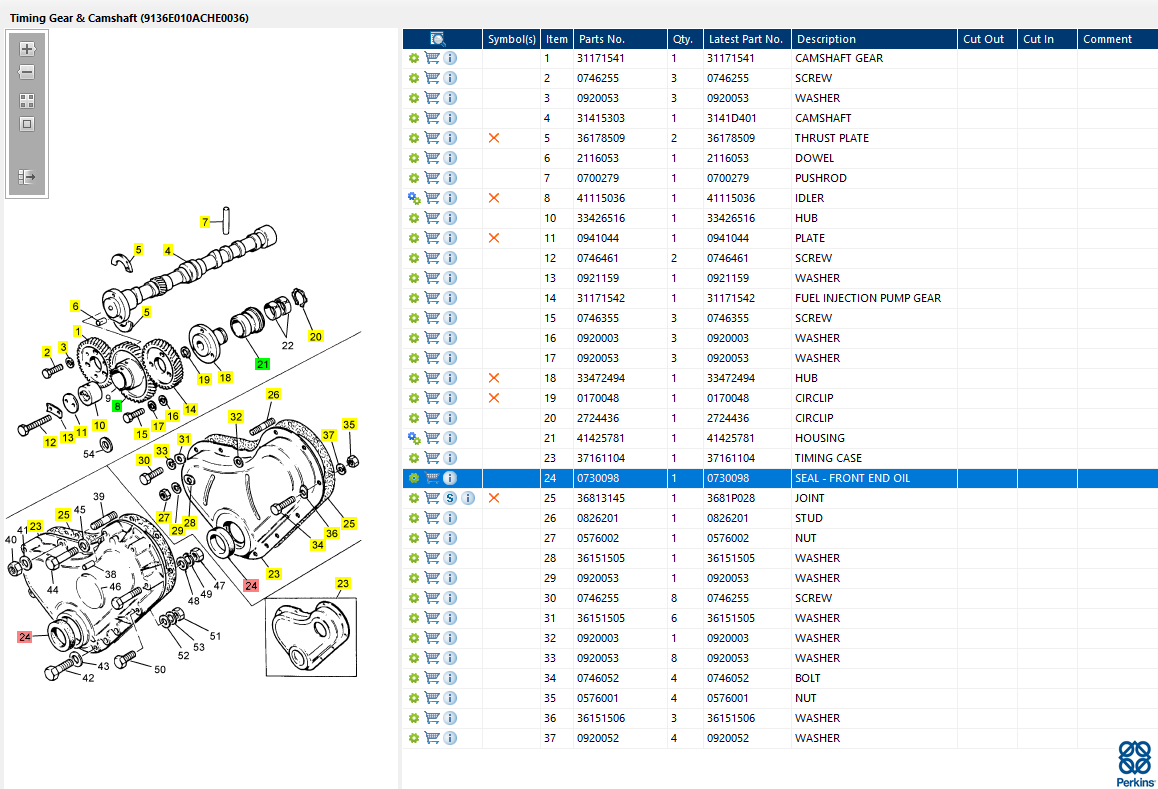
Task: Click the list-arrow icon at toolbar bottom
Action: (27, 177)
